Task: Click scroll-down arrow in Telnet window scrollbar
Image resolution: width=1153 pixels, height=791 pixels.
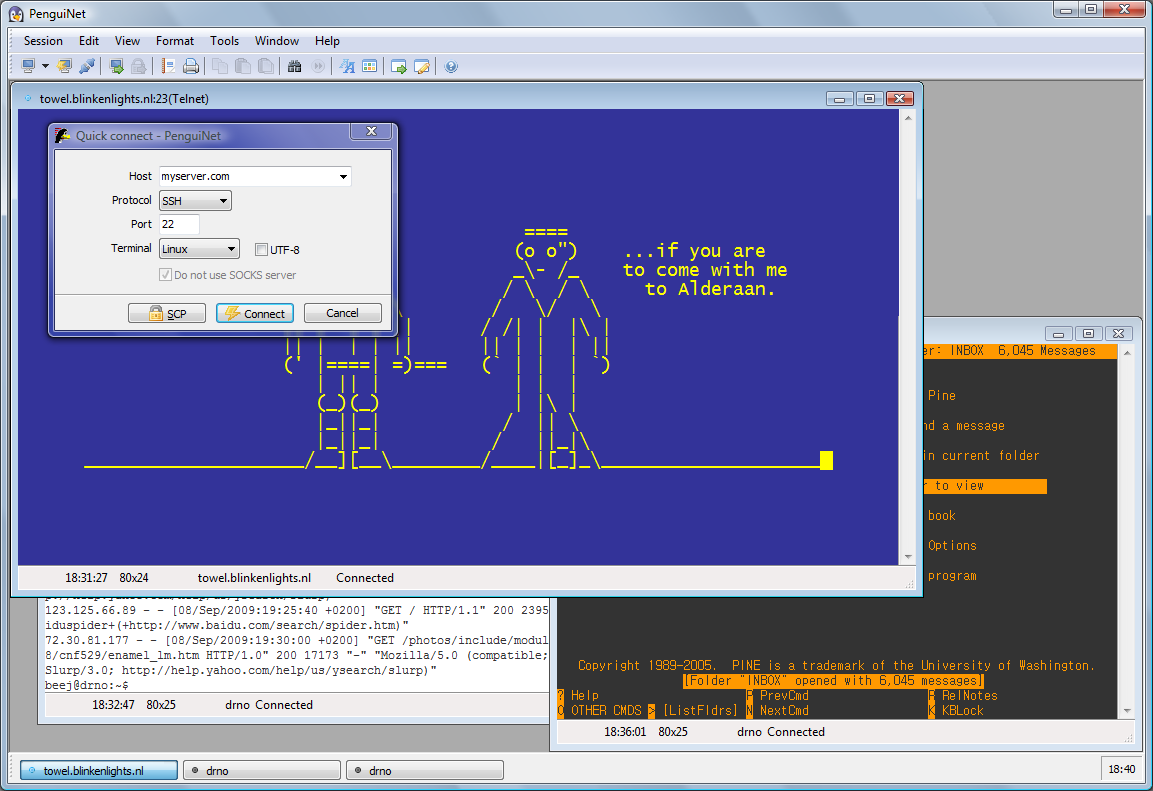Action: 908,557
